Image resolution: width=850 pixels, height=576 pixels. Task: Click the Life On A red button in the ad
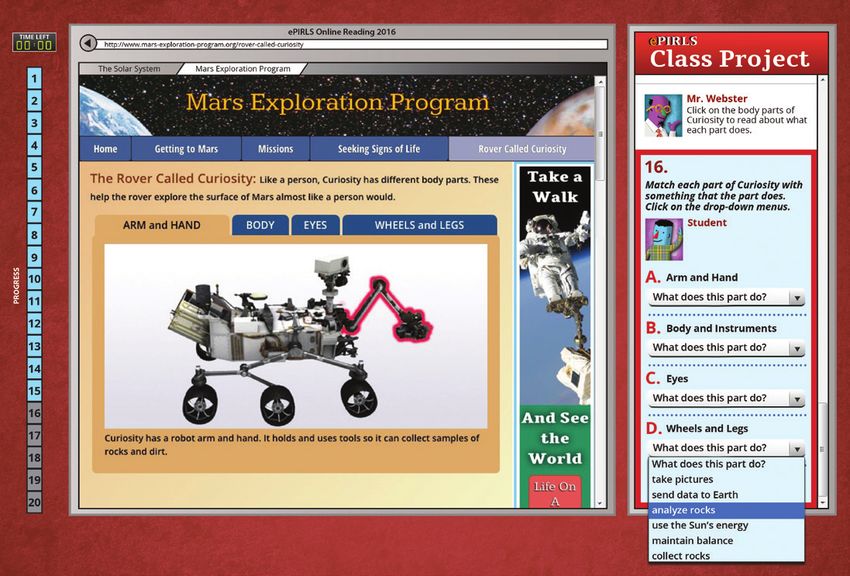(555, 492)
